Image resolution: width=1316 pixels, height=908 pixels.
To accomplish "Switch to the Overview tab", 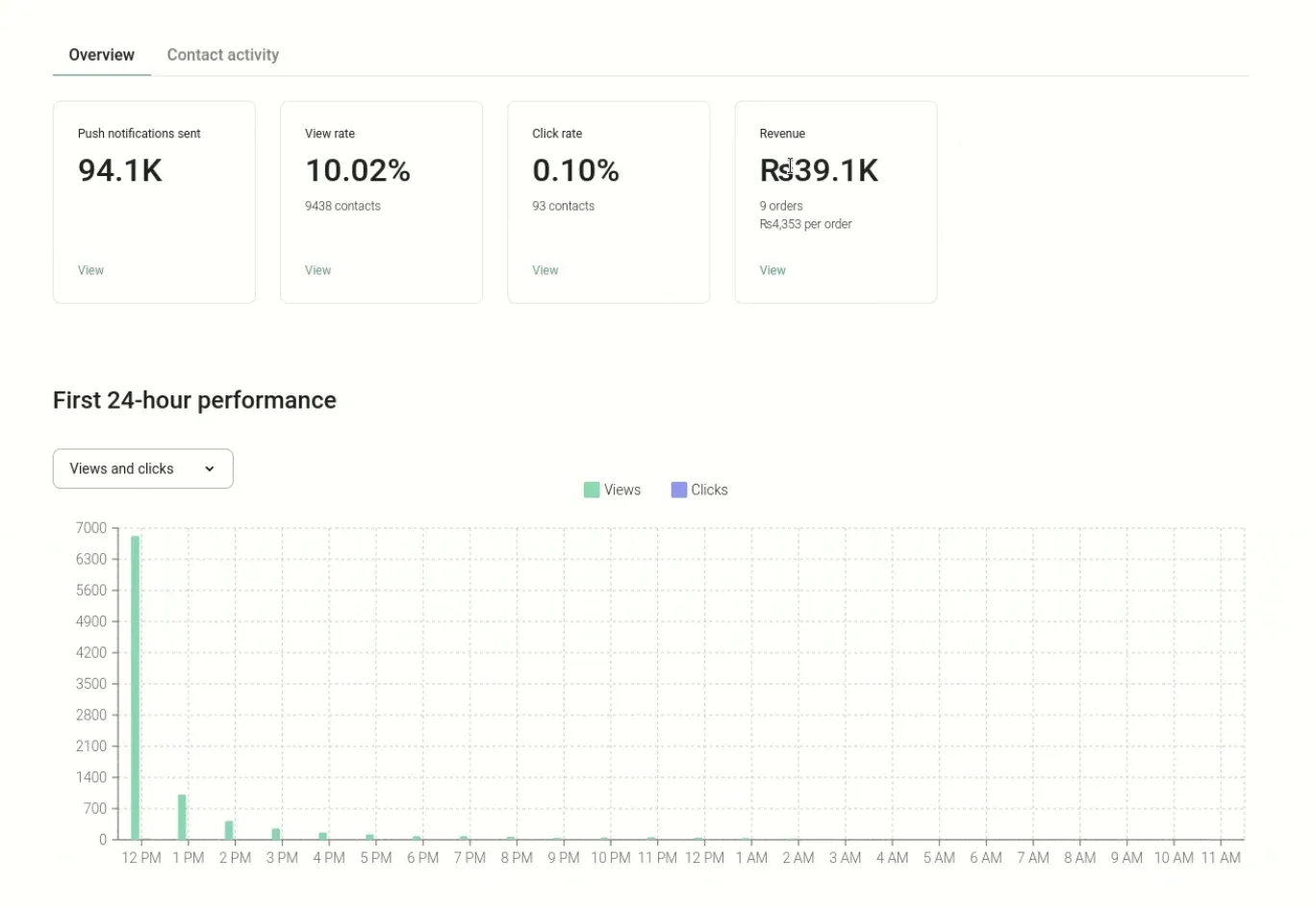I will tap(101, 55).
